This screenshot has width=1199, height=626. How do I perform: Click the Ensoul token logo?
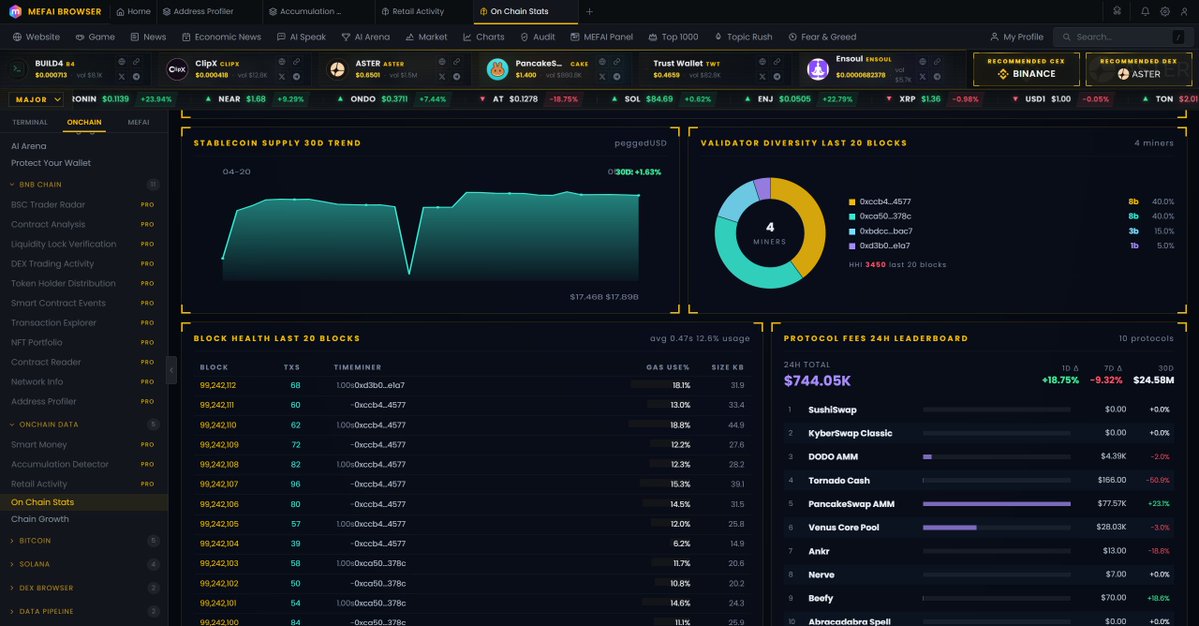point(818,70)
